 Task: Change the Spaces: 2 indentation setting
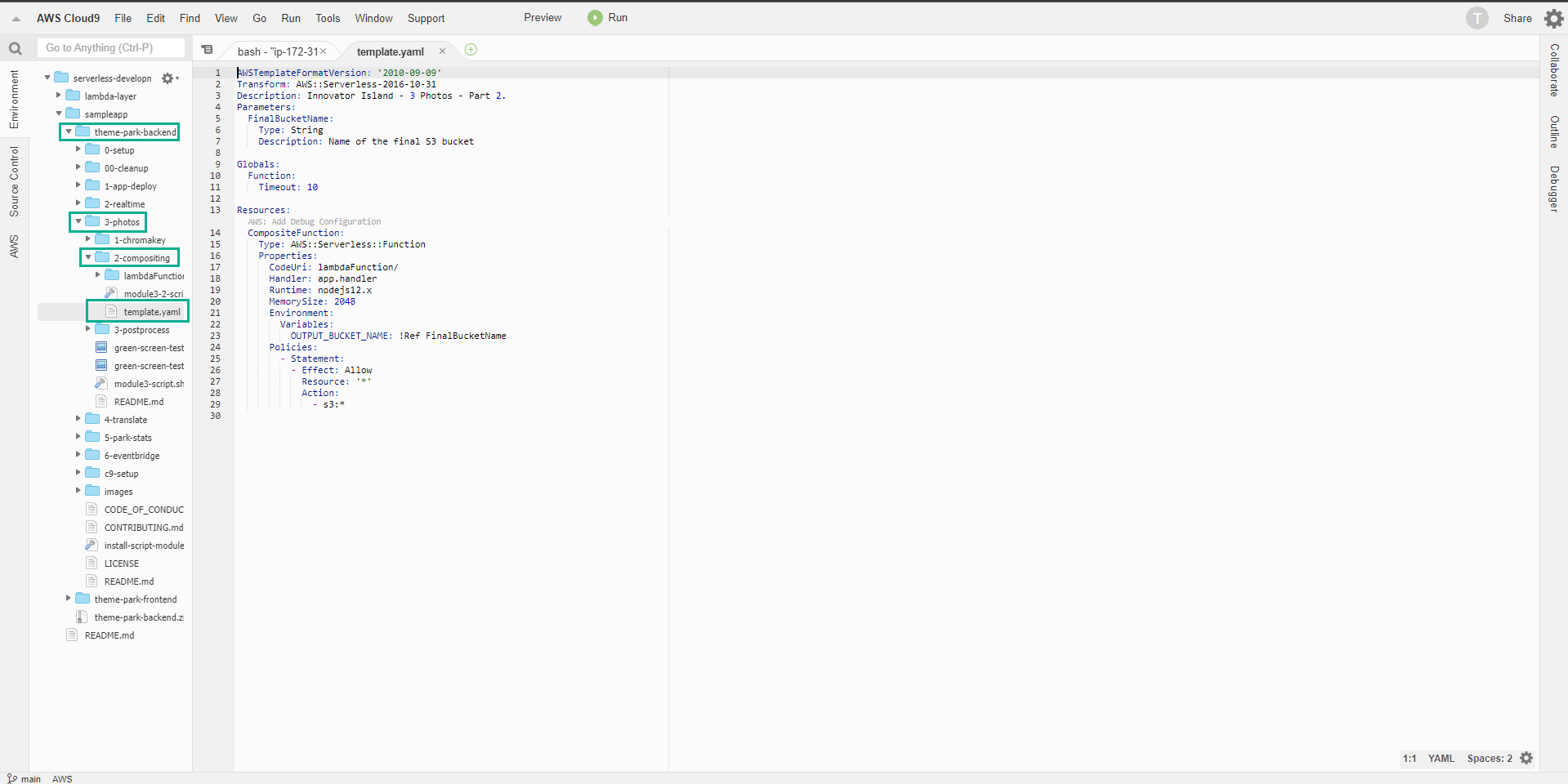(1490, 759)
